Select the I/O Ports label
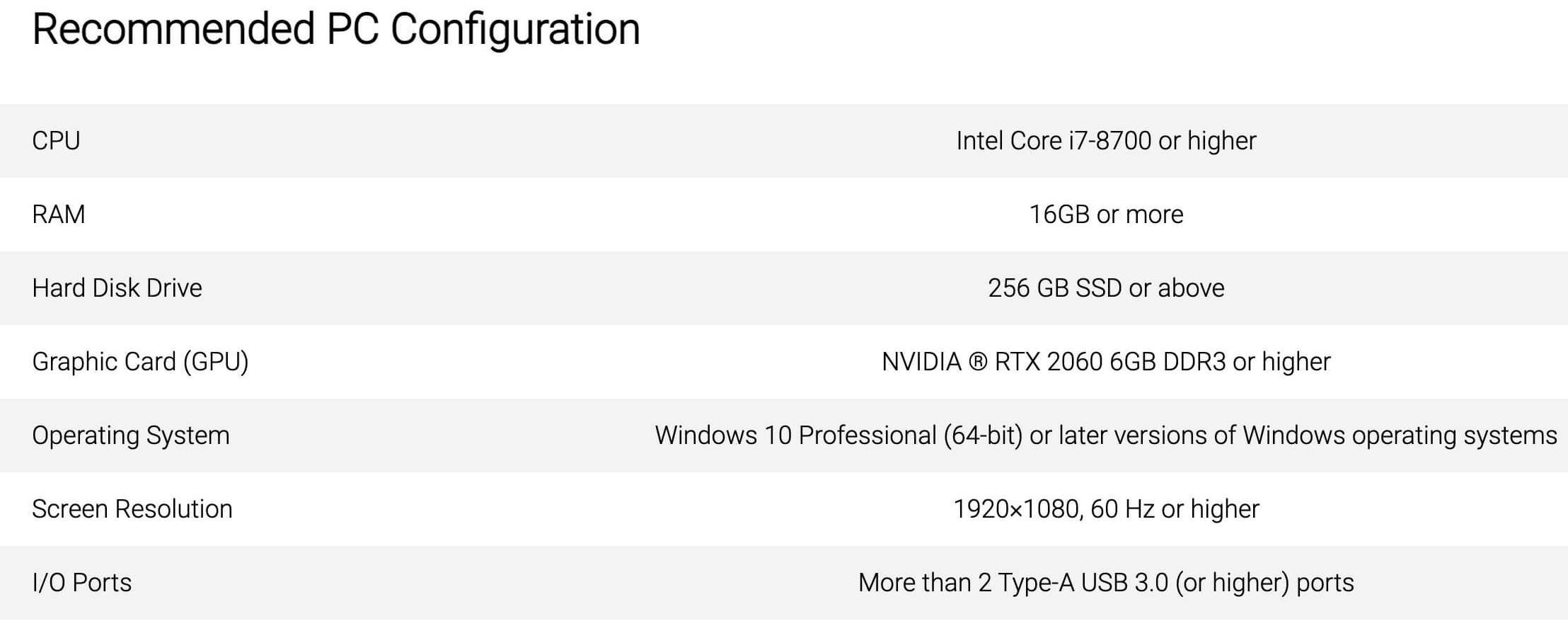1568x626 pixels. pos(82,583)
